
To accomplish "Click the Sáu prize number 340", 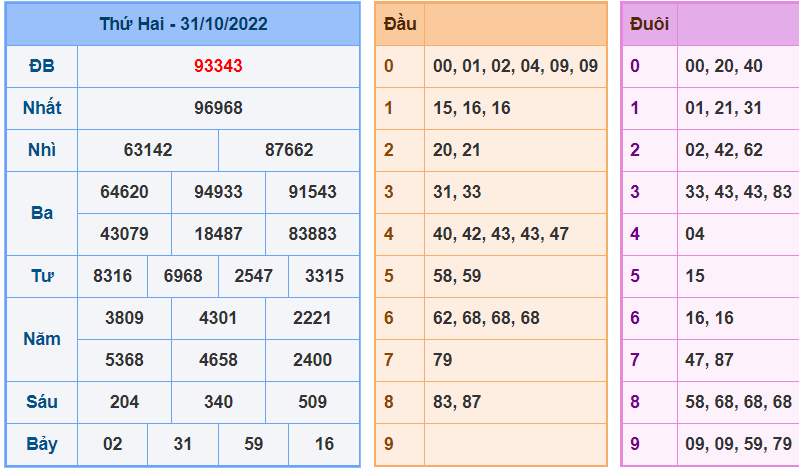I will pyautogui.click(x=218, y=402).
